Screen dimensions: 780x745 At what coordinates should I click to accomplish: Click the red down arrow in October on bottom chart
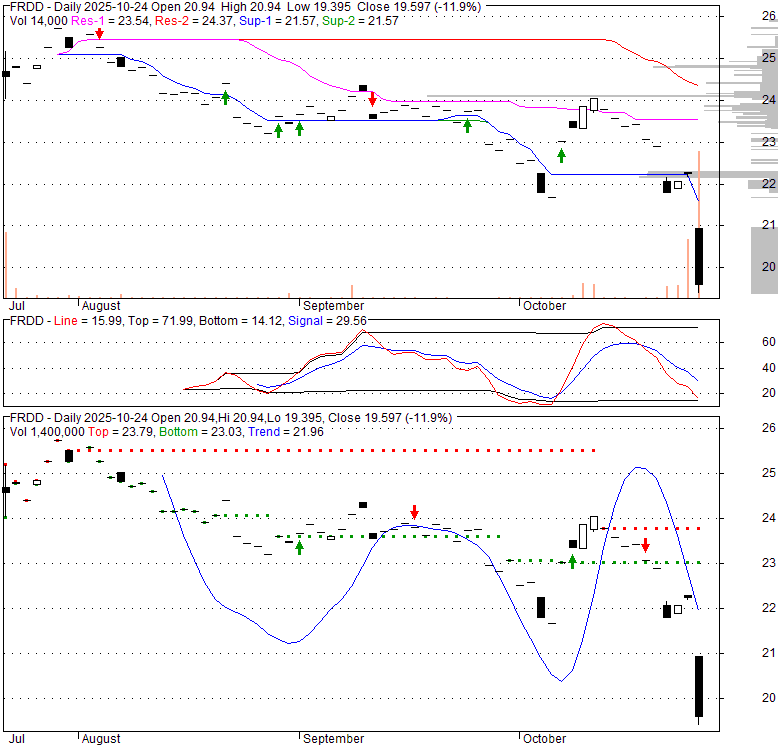tap(646, 545)
